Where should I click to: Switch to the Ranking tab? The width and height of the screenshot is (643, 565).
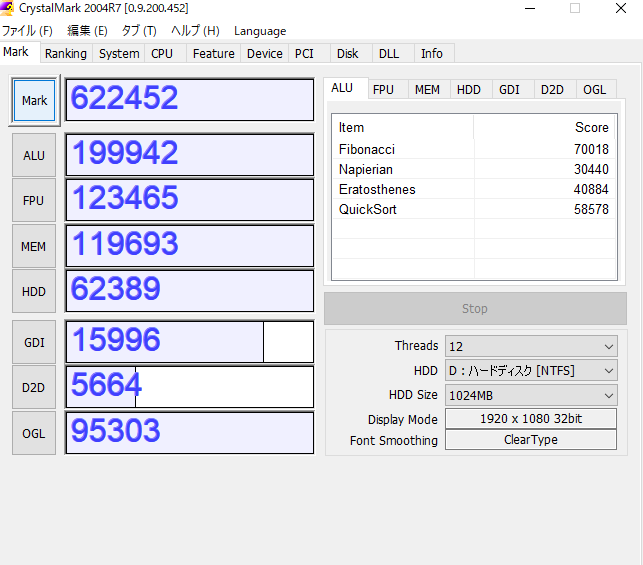pyautogui.click(x=66, y=54)
